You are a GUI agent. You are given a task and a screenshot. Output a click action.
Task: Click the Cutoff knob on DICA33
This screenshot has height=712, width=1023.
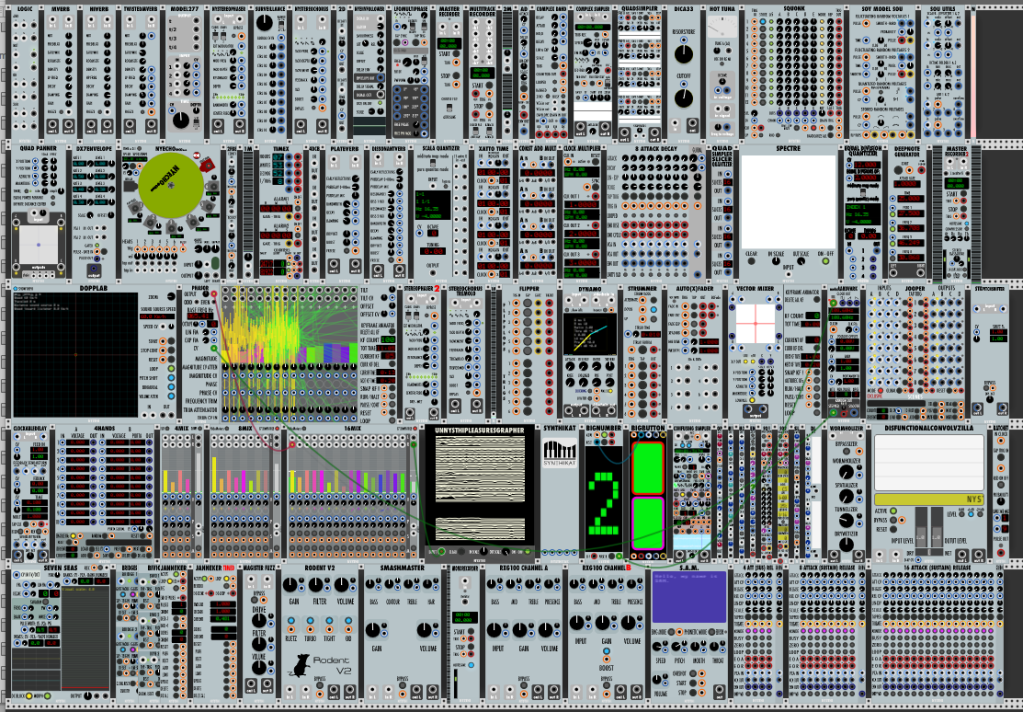click(684, 97)
